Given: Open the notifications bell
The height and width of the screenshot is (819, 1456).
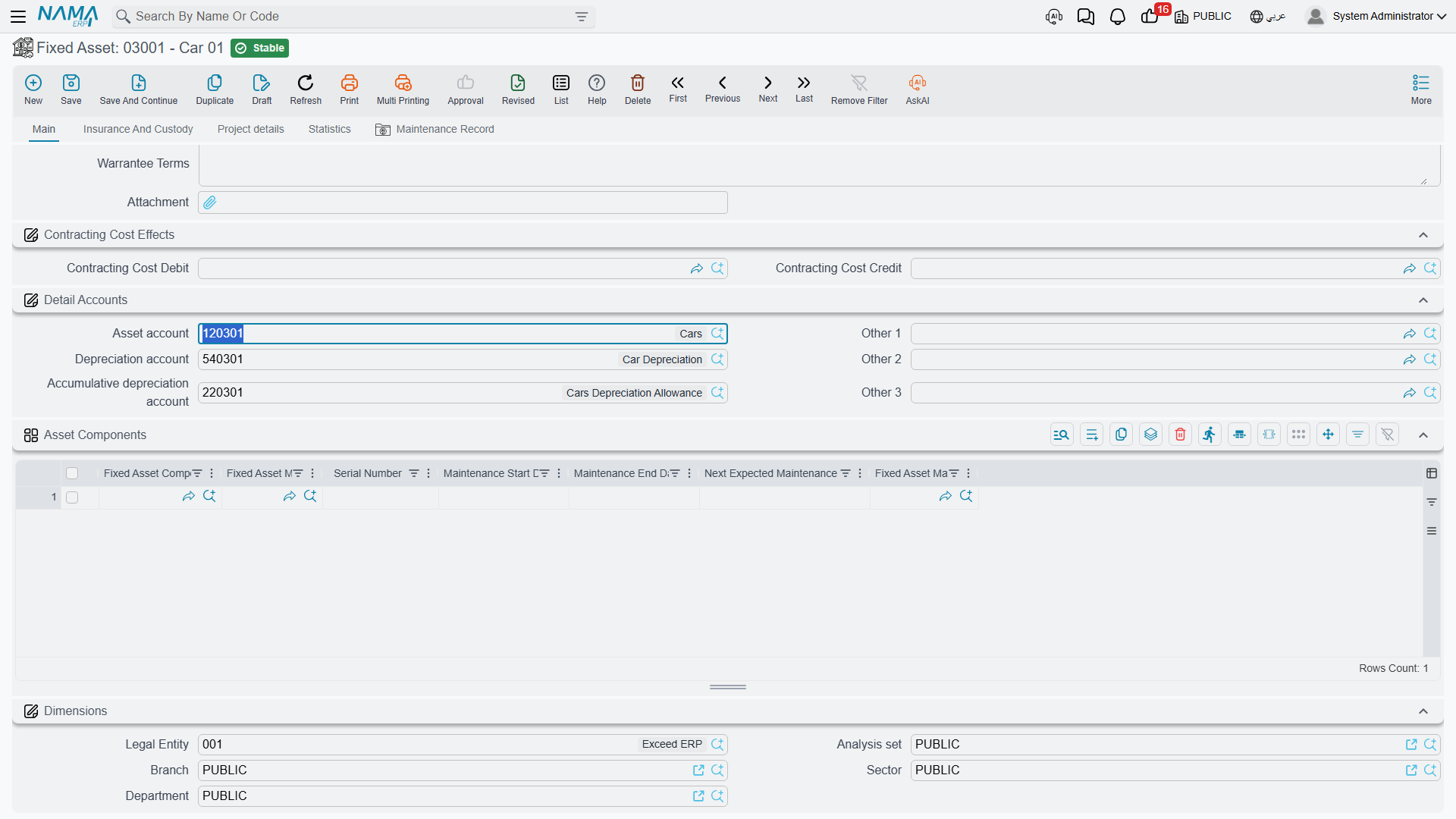Looking at the screenshot, I should coord(1118,17).
